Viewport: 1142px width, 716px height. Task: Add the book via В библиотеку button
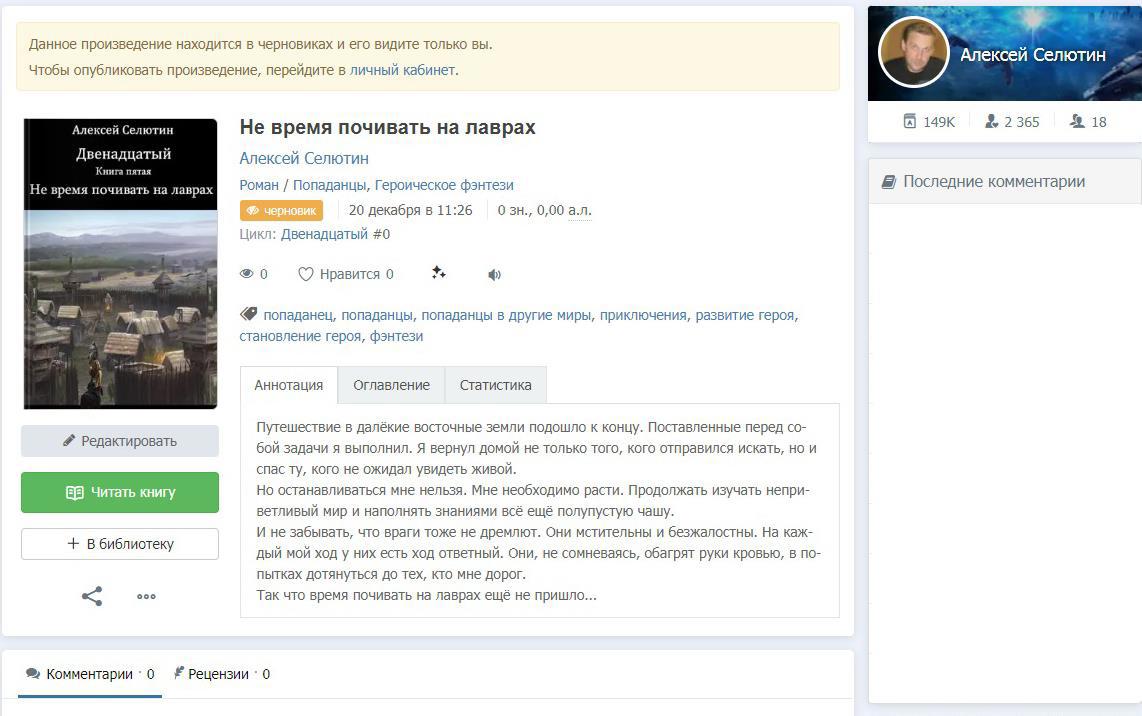point(119,544)
